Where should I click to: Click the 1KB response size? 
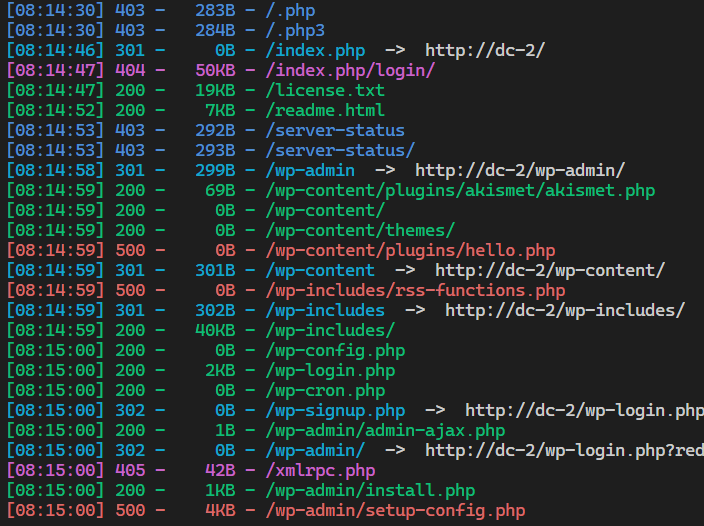click(x=220, y=490)
